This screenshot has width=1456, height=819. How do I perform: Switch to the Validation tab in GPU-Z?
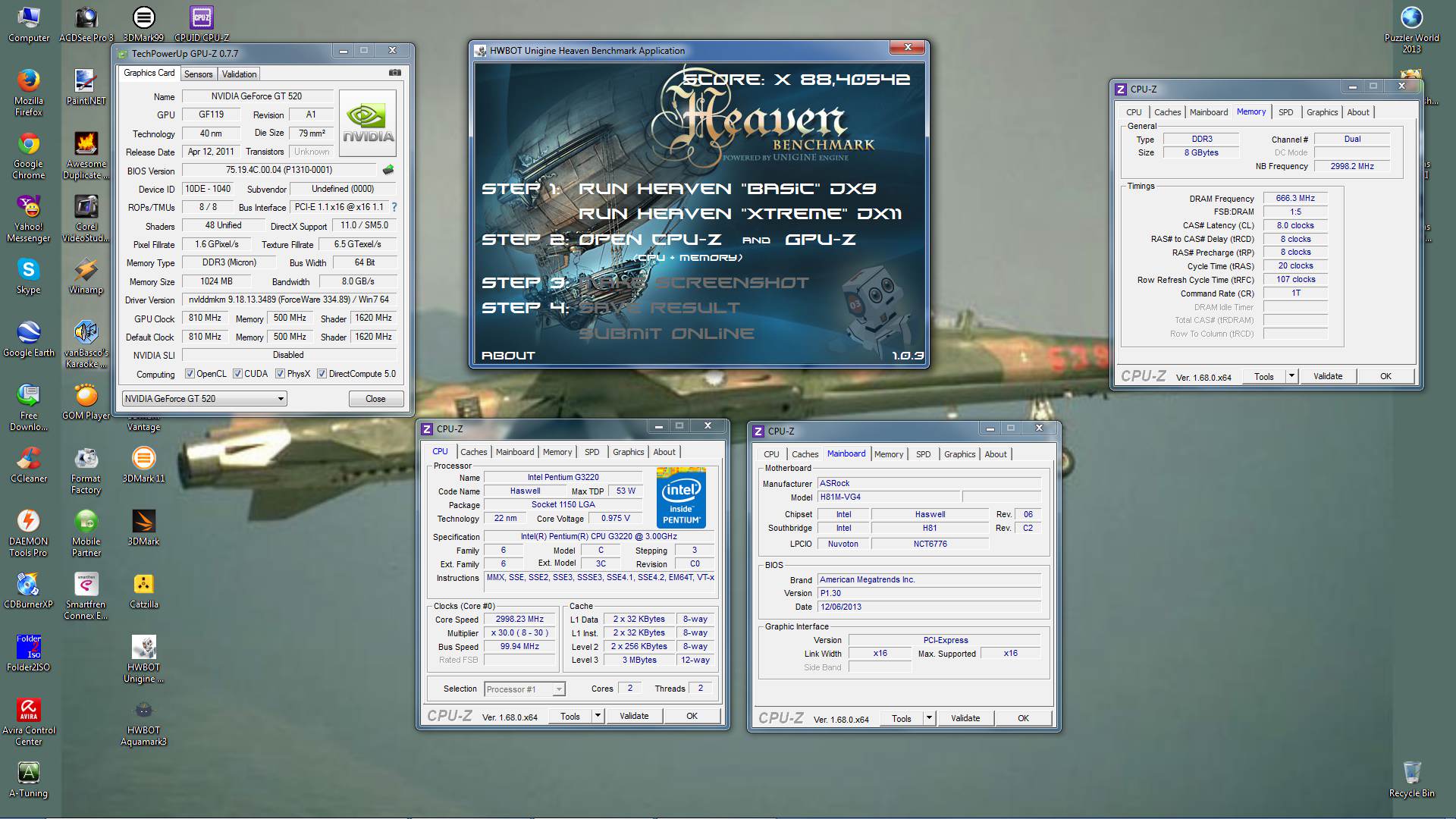point(239,74)
